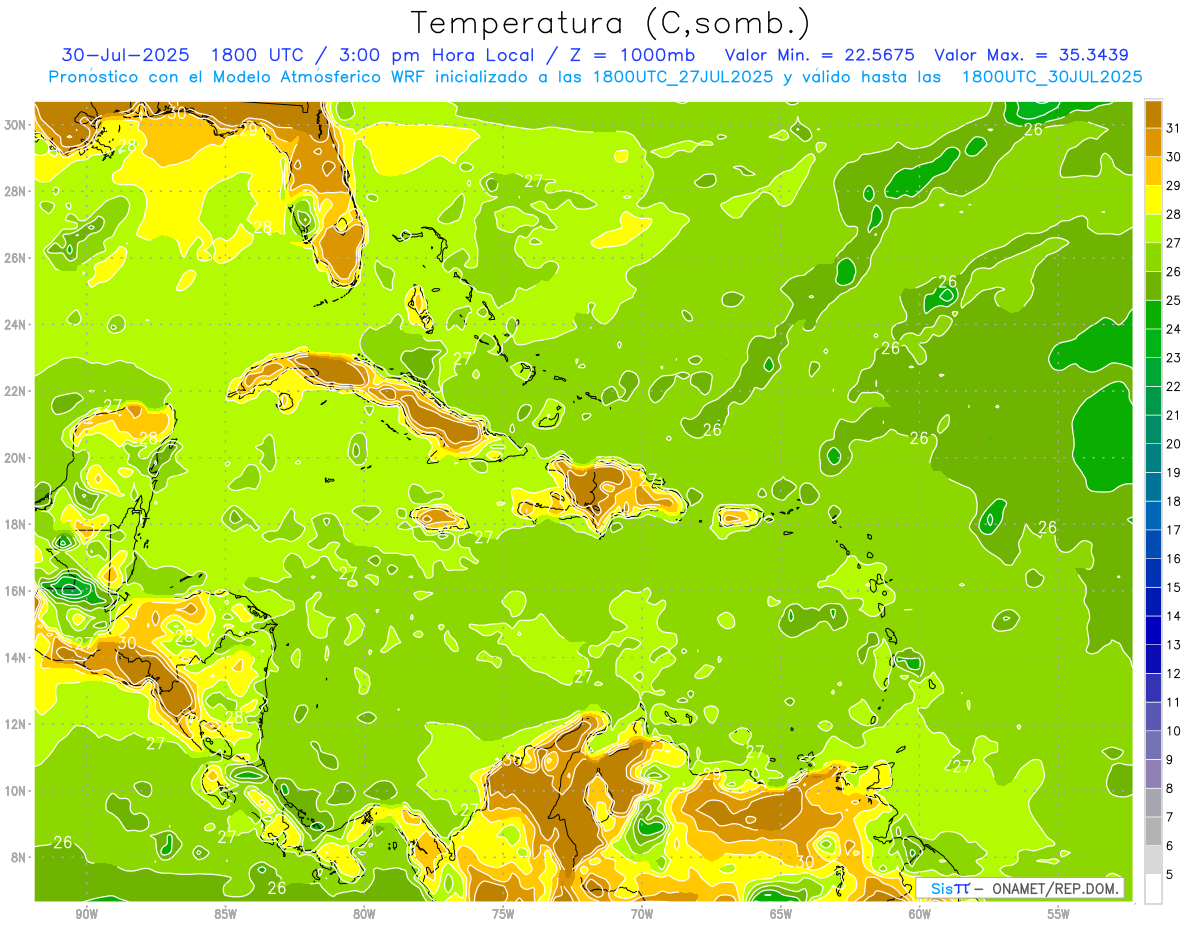Click the '12N' latitude axis label
This screenshot has width=1200, height=927.
click(16, 724)
